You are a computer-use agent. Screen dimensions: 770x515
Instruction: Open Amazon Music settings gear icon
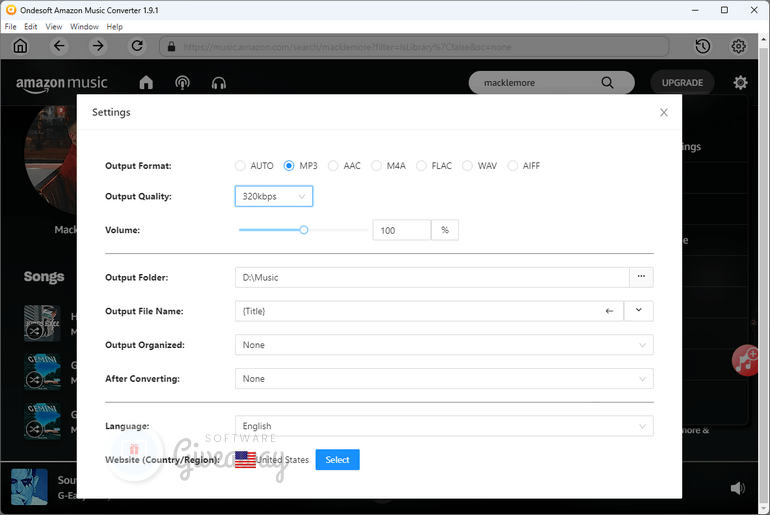(x=741, y=82)
